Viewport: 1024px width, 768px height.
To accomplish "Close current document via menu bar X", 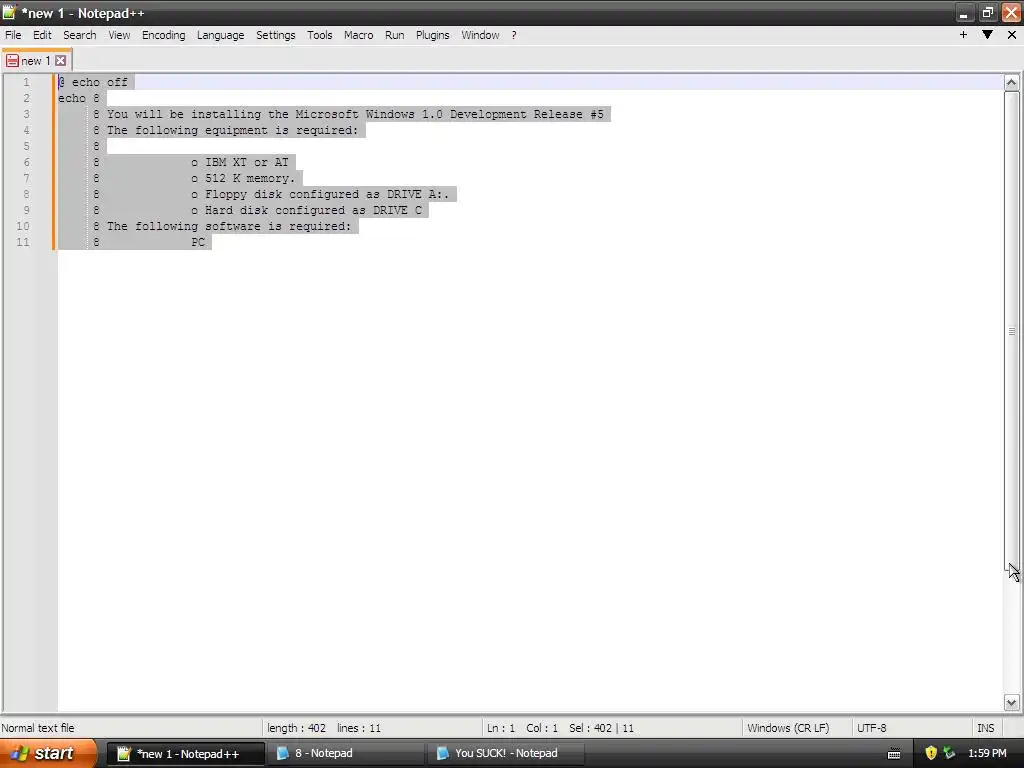I will (x=1012, y=35).
